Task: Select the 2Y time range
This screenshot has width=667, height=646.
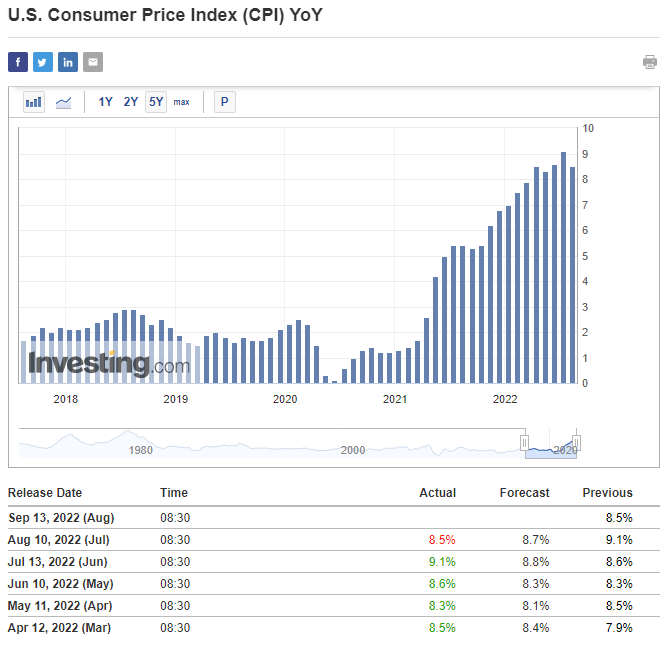Action: point(131,102)
